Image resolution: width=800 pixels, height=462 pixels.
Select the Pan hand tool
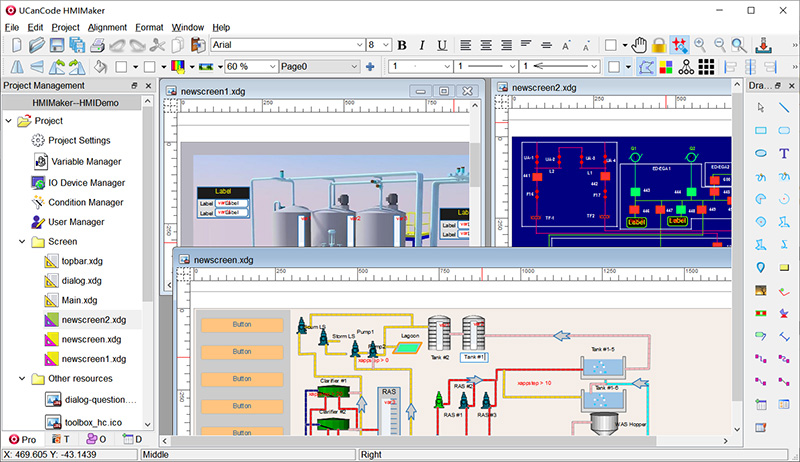click(639, 45)
